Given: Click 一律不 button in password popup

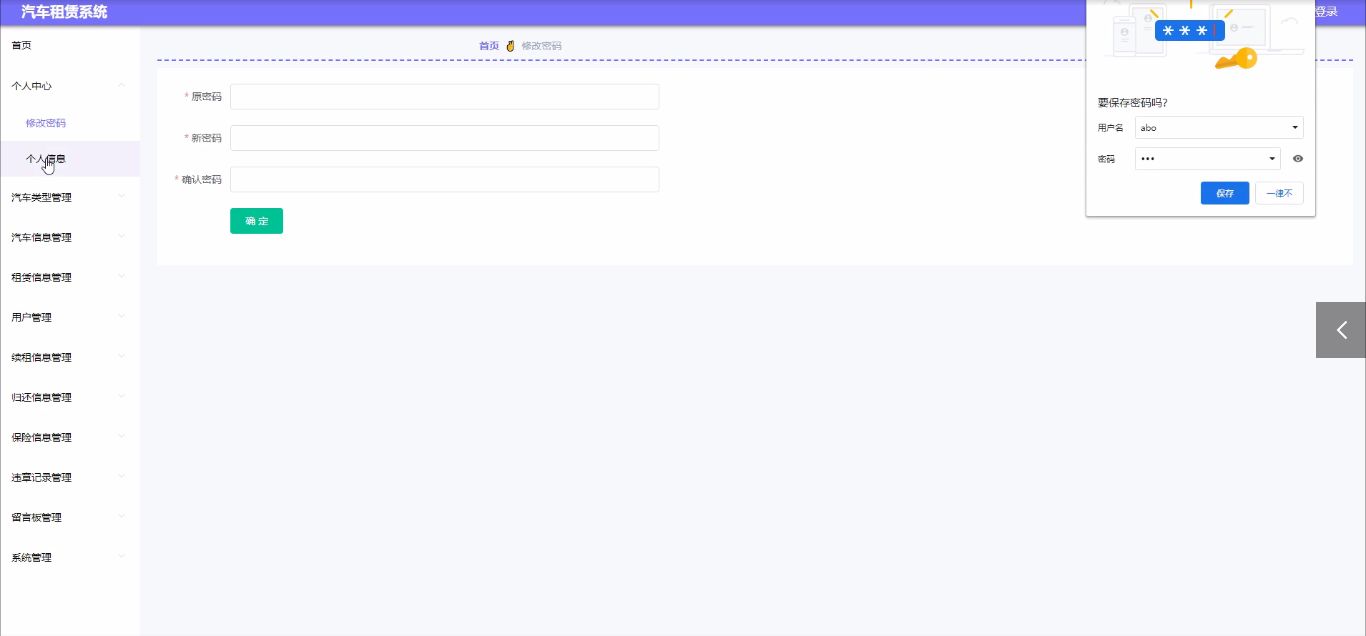Looking at the screenshot, I should point(1280,193).
